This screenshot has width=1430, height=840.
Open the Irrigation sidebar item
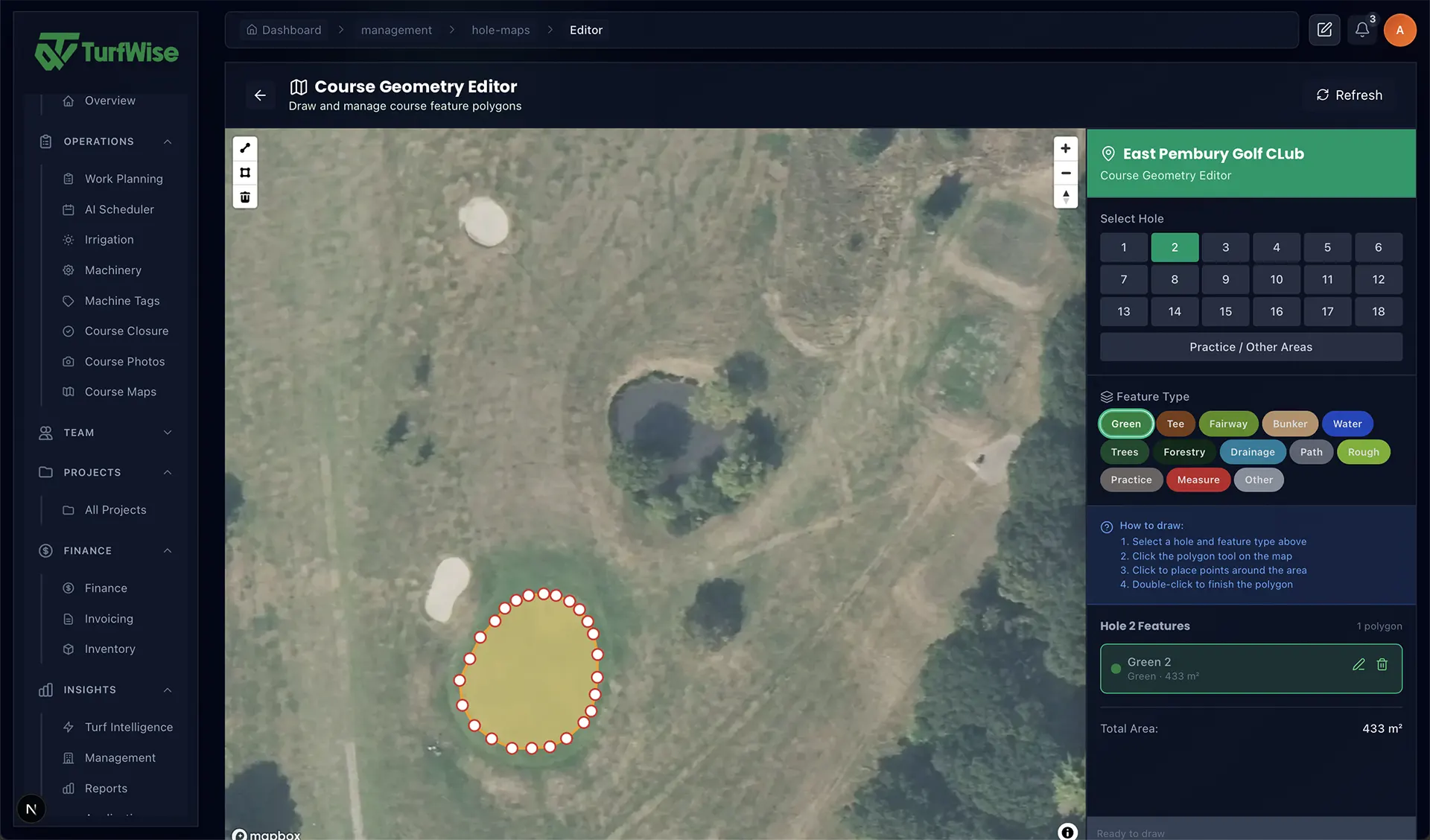108,239
